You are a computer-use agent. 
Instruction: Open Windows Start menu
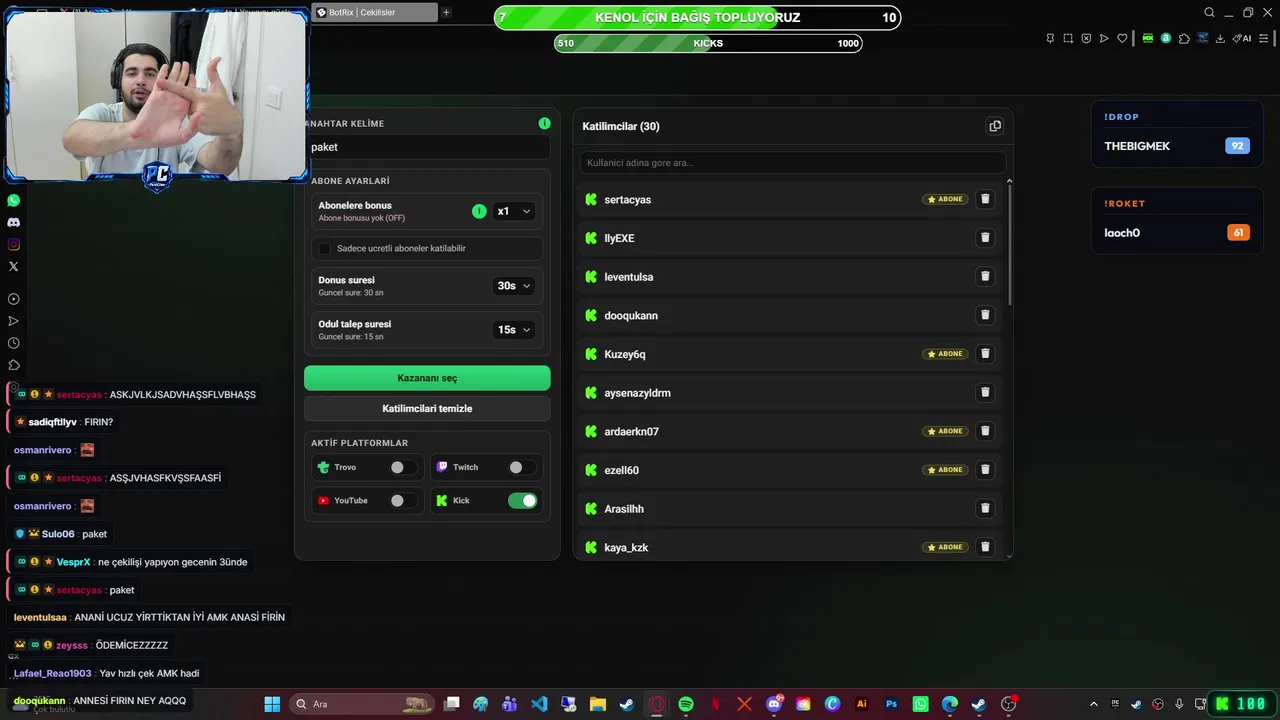271,704
